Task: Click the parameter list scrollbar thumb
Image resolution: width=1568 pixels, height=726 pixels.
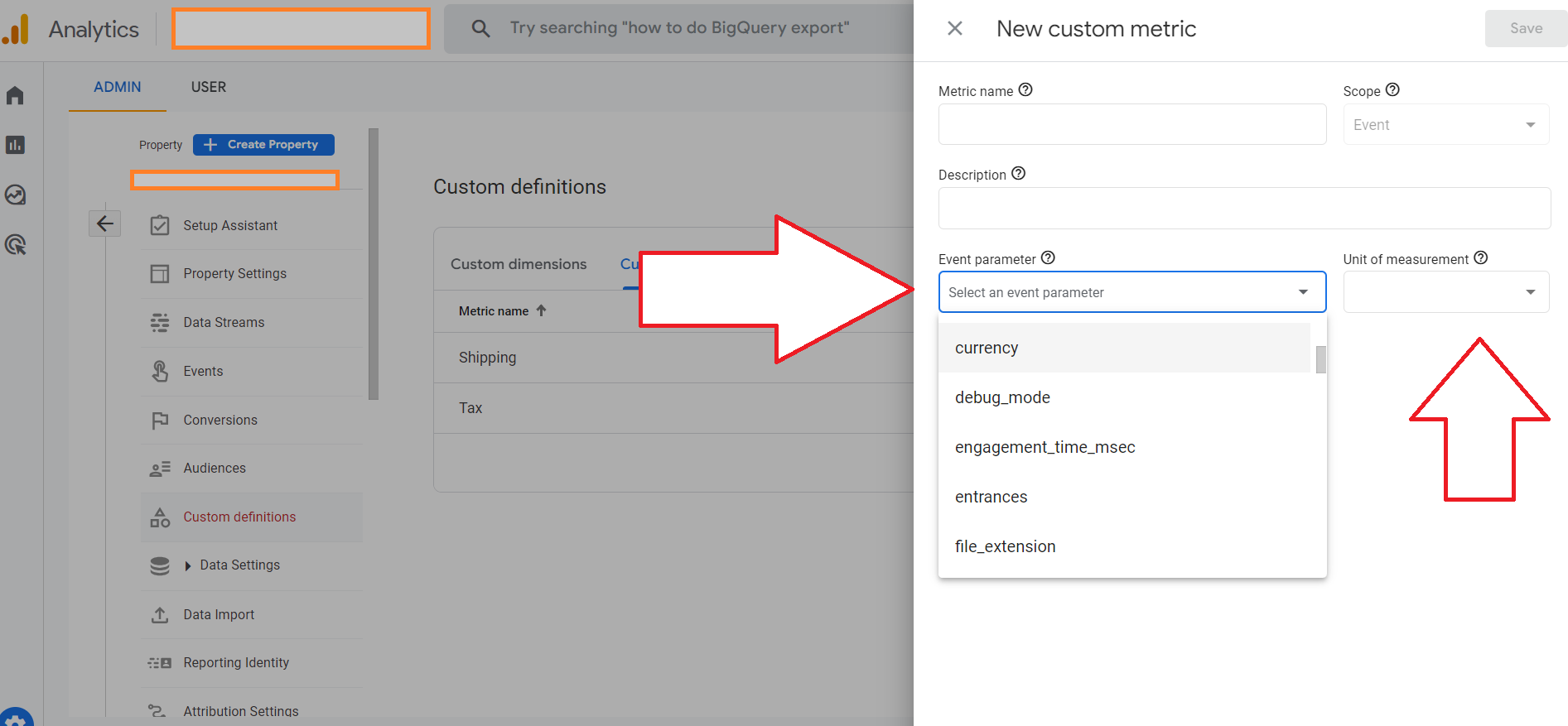Action: click(1320, 359)
